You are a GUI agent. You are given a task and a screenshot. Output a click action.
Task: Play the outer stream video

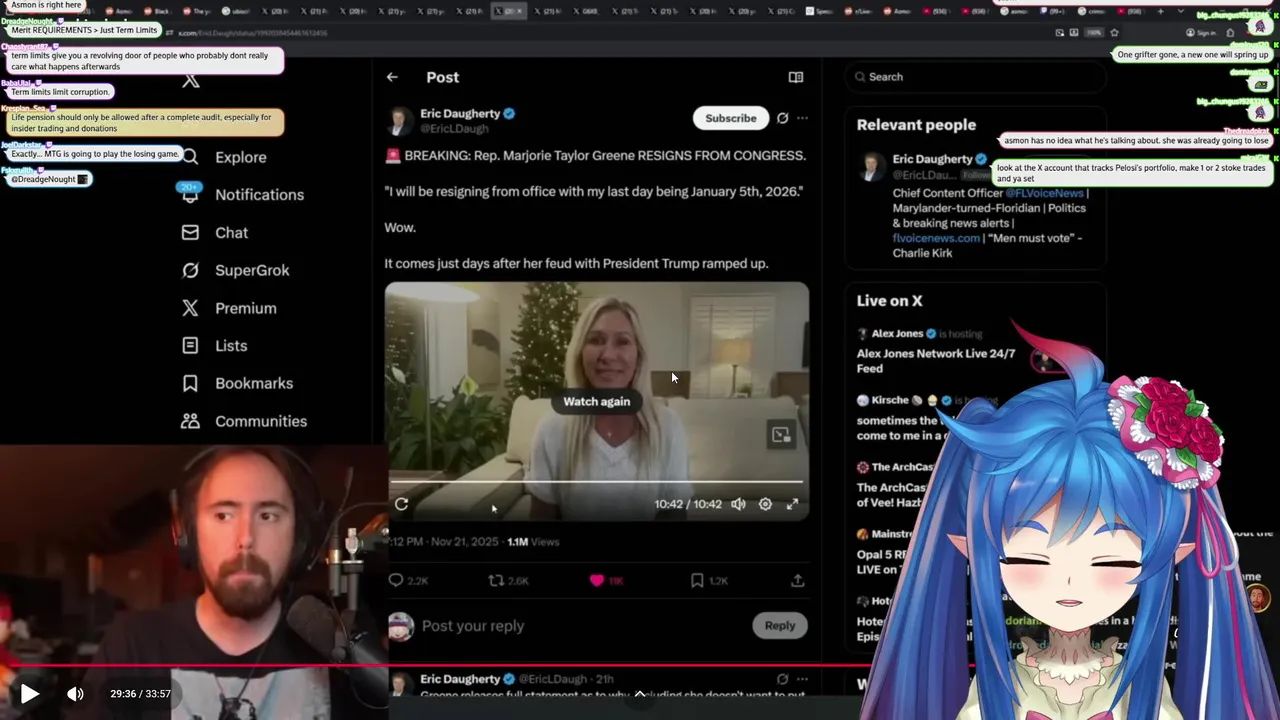pos(30,693)
